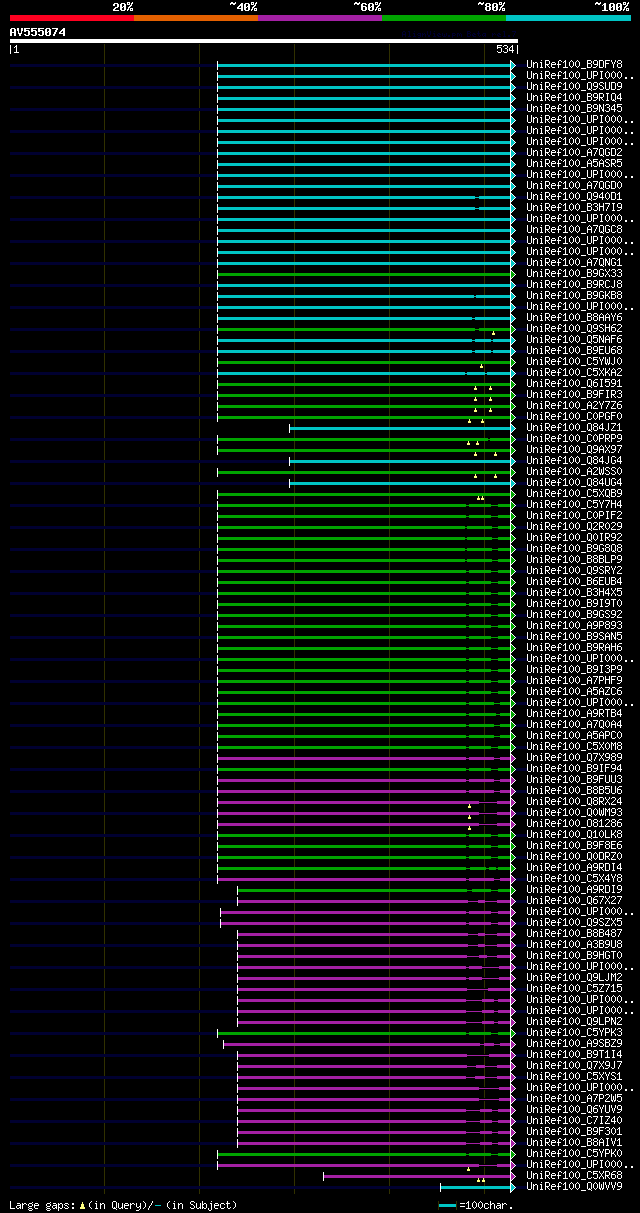Open the UniRef100_A5ASR5 hit label
The width and height of the screenshot is (640, 1213).
(x=575, y=163)
